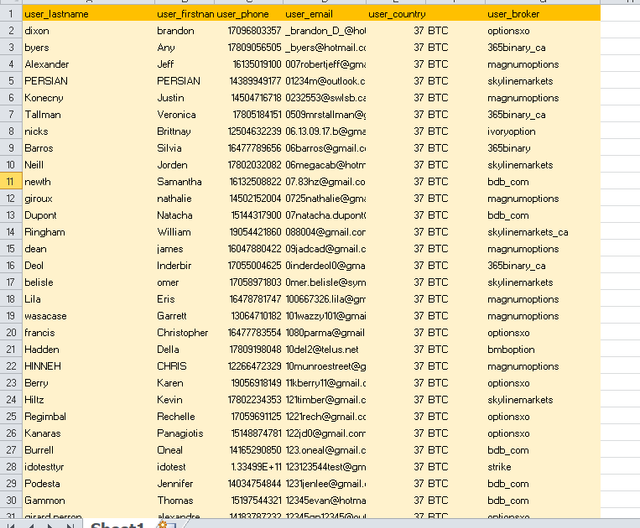
Task: Select the broker cell ivoryoption
Action: 543,131
